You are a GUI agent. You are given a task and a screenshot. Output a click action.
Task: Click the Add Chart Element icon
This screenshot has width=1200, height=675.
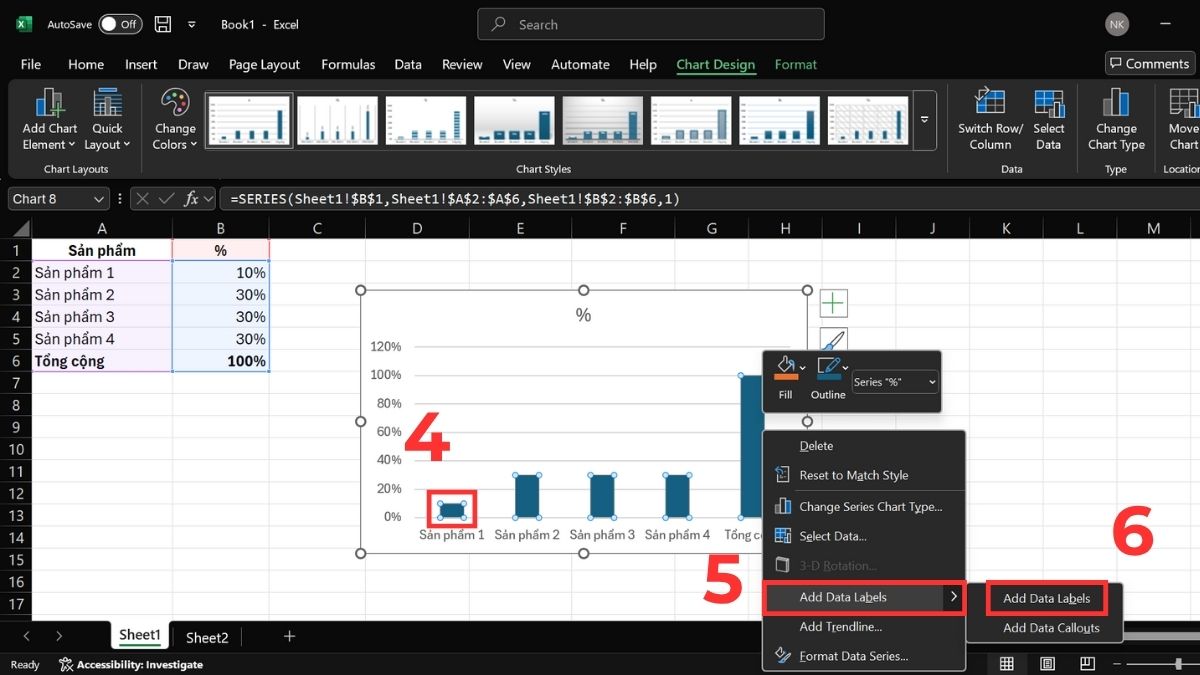coord(49,103)
